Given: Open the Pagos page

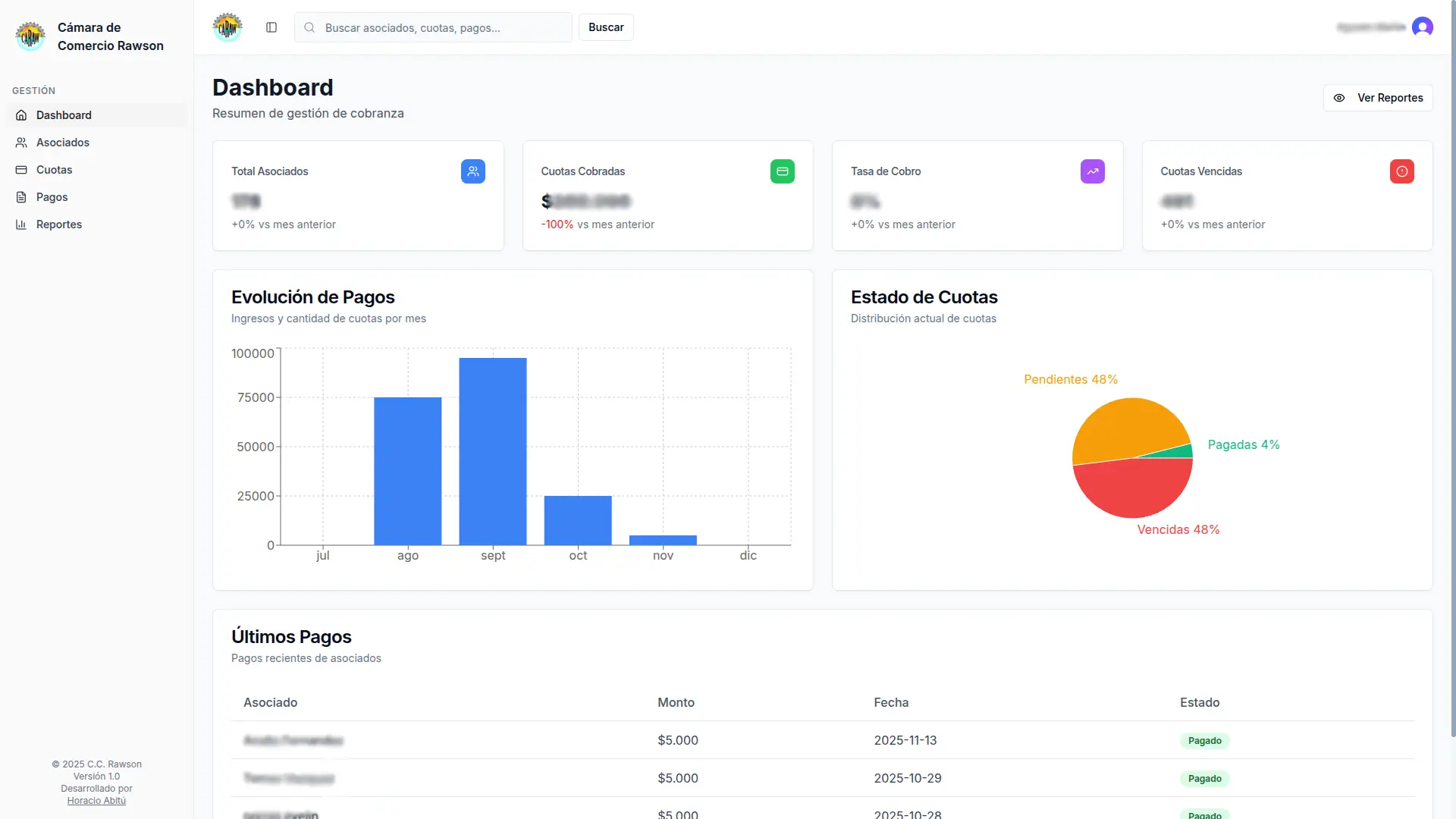Looking at the screenshot, I should pos(52,197).
